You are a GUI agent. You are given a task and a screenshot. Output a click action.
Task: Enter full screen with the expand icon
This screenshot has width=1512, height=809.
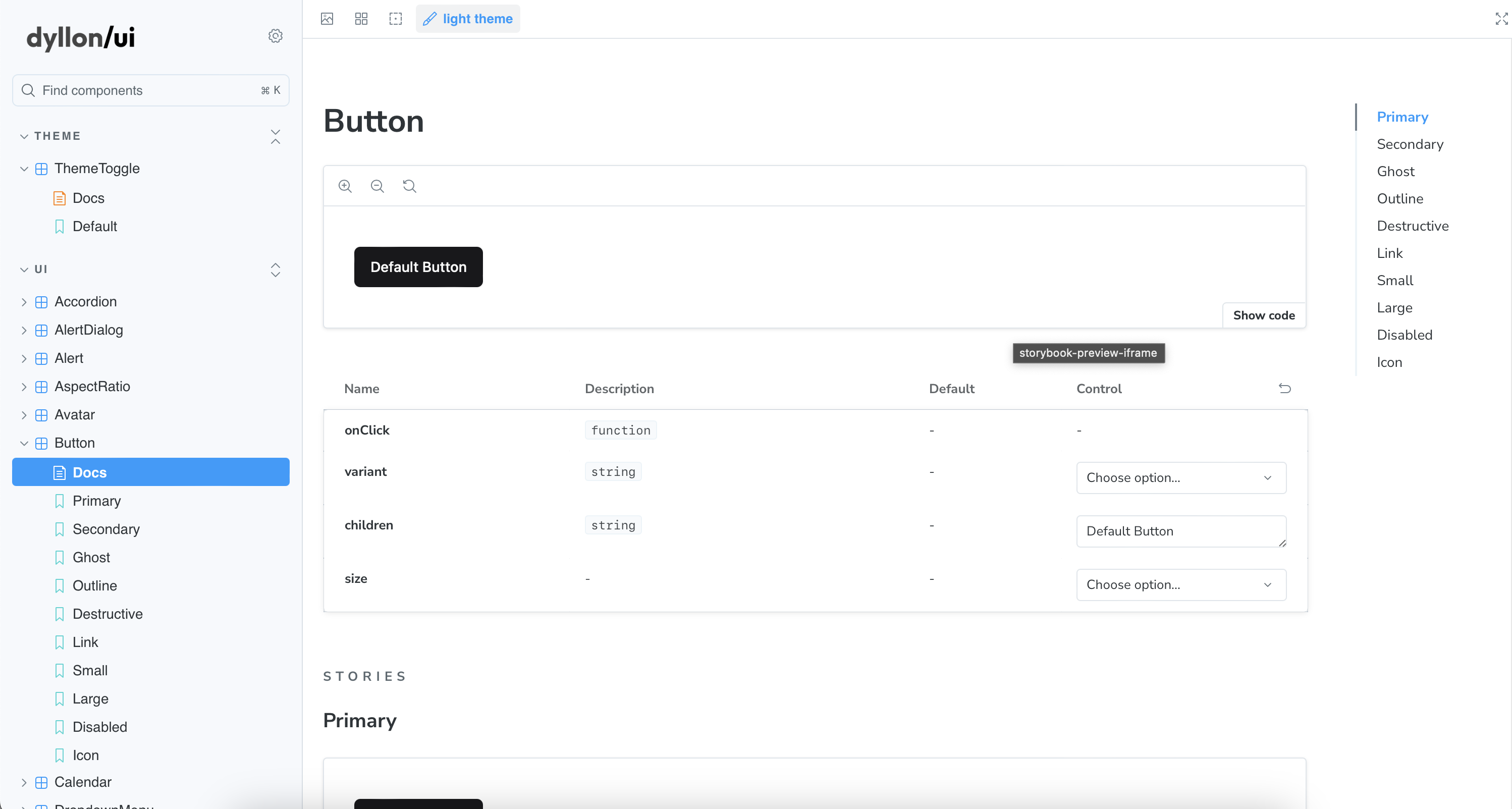1501,19
